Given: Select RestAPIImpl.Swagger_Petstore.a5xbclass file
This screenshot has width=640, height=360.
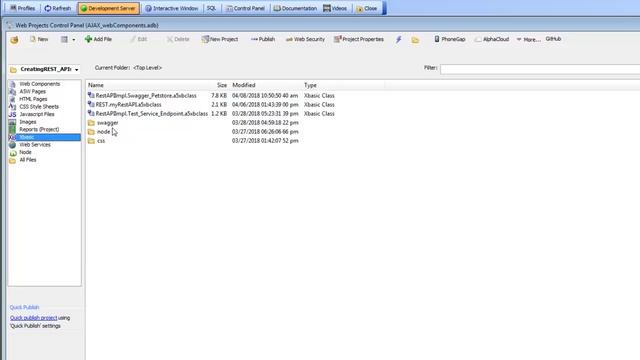Looking at the screenshot, I should coord(146,96).
